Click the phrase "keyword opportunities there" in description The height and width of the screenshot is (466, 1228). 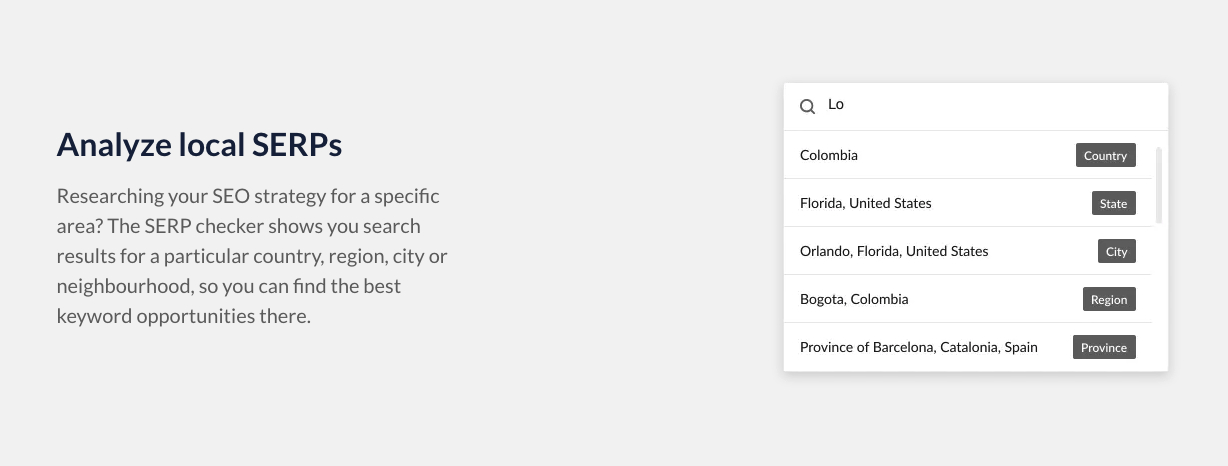click(184, 316)
